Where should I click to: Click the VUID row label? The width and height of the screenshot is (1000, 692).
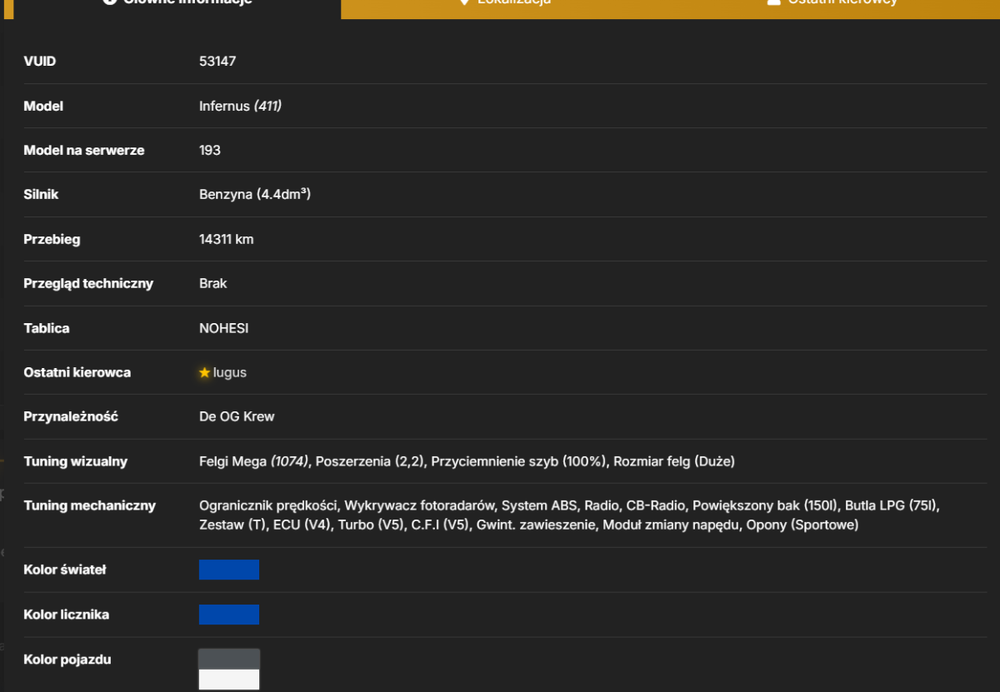pos(40,61)
